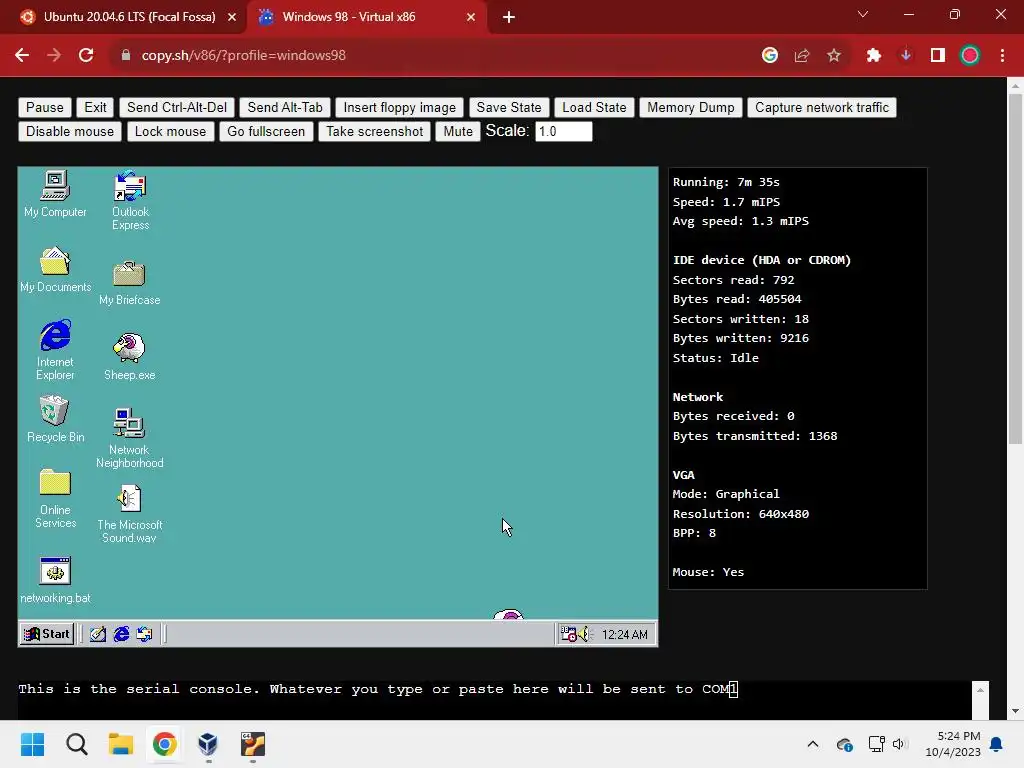
Task: Open the Extensions puzzle menu
Action: point(874,56)
